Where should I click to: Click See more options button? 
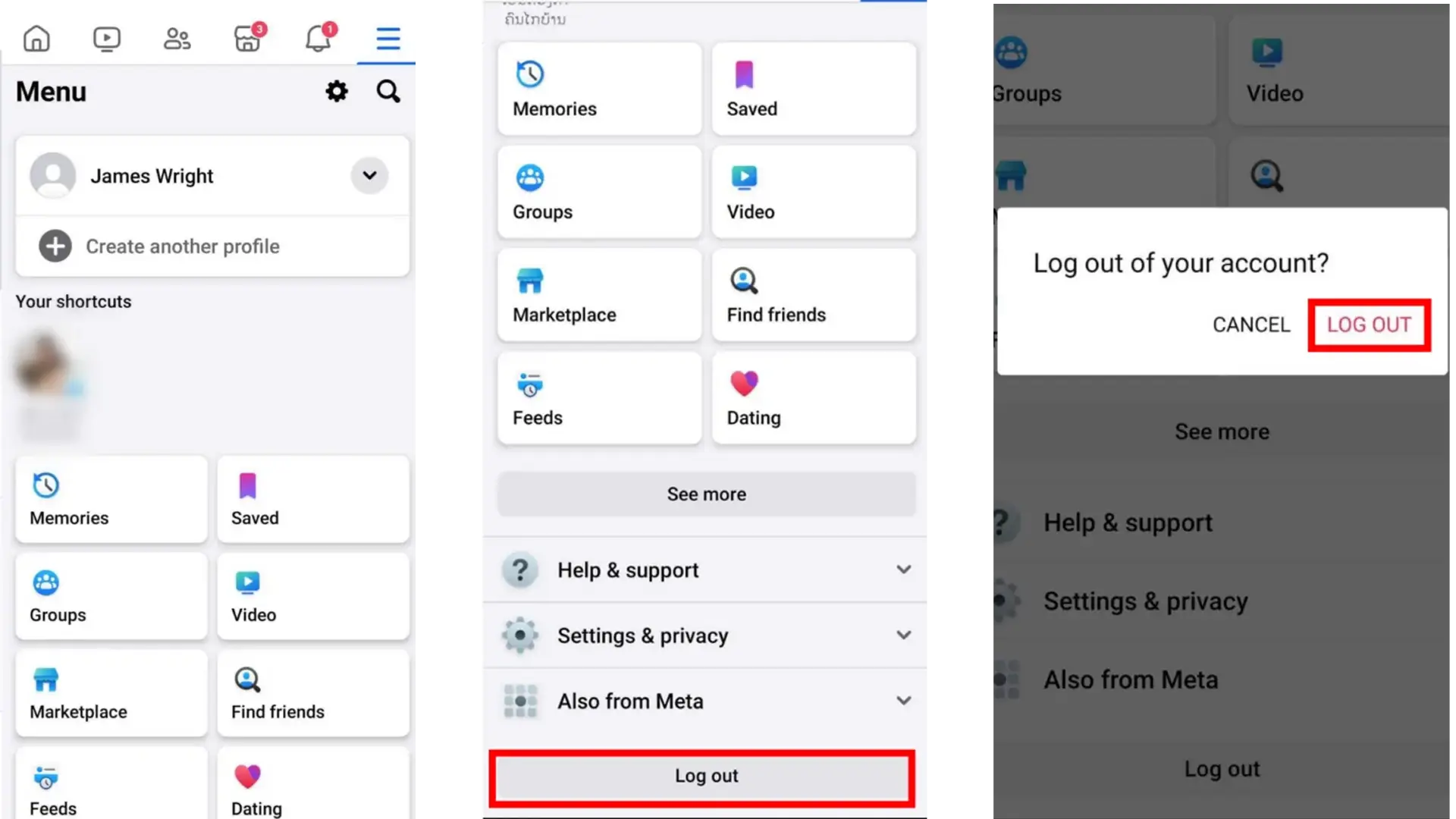706,493
